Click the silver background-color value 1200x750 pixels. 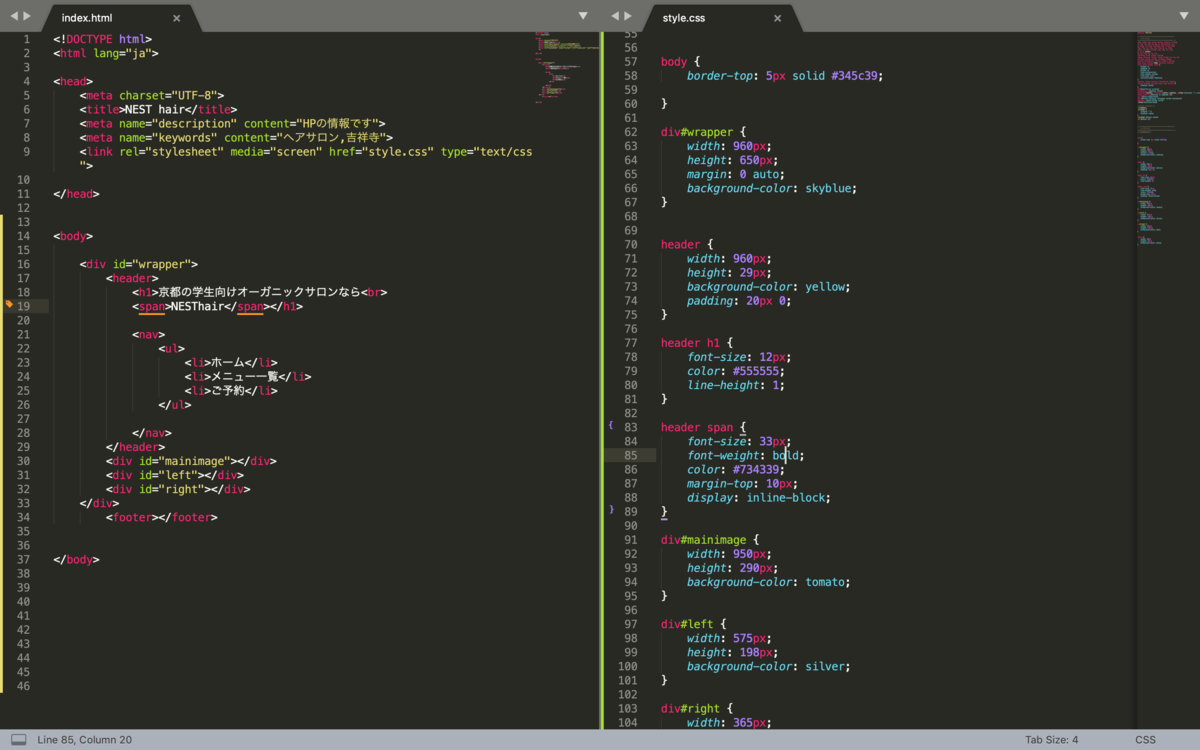coord(825,666)
